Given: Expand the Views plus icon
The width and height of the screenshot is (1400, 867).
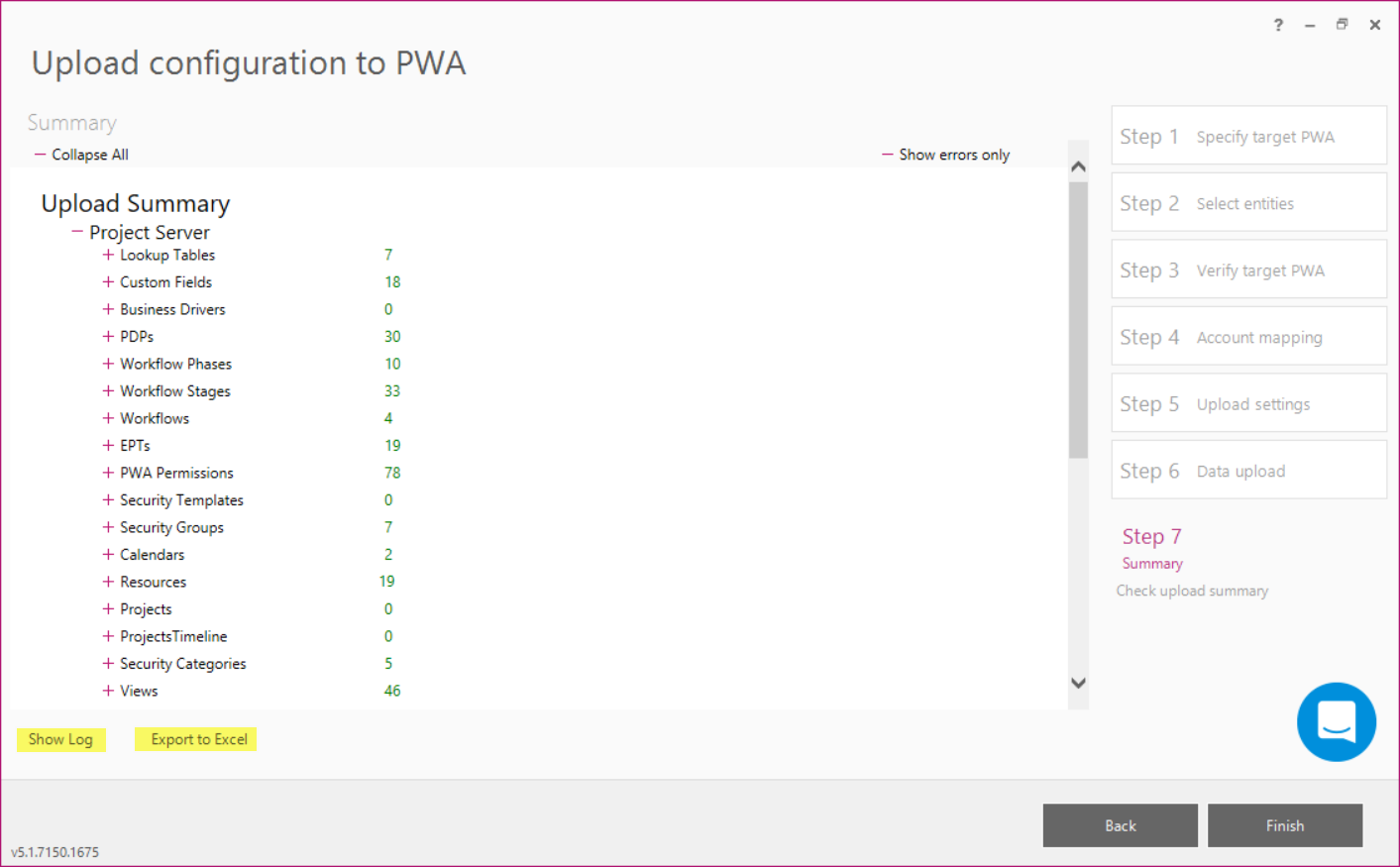Looking at the screenshot, I should (108, 691).
